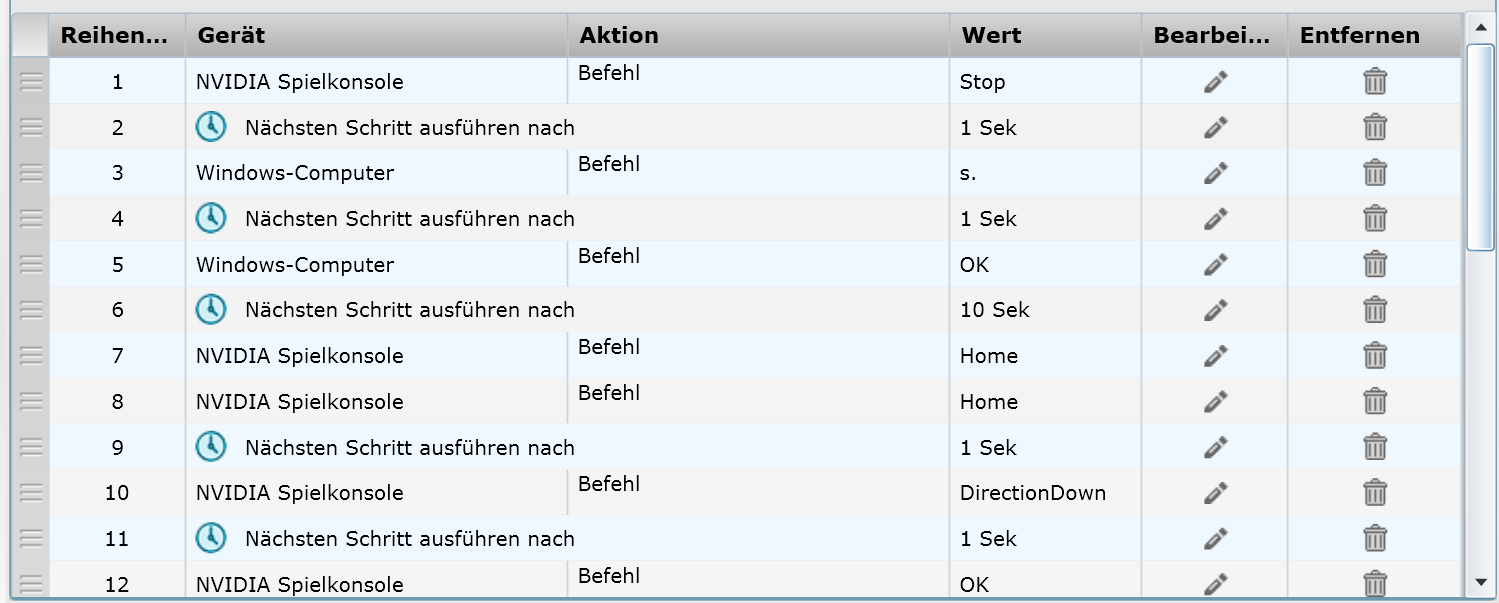Screen dimensions: 1499x603
Task: Click pencil icon for step 6 delay
Action: click(1215, 310)
